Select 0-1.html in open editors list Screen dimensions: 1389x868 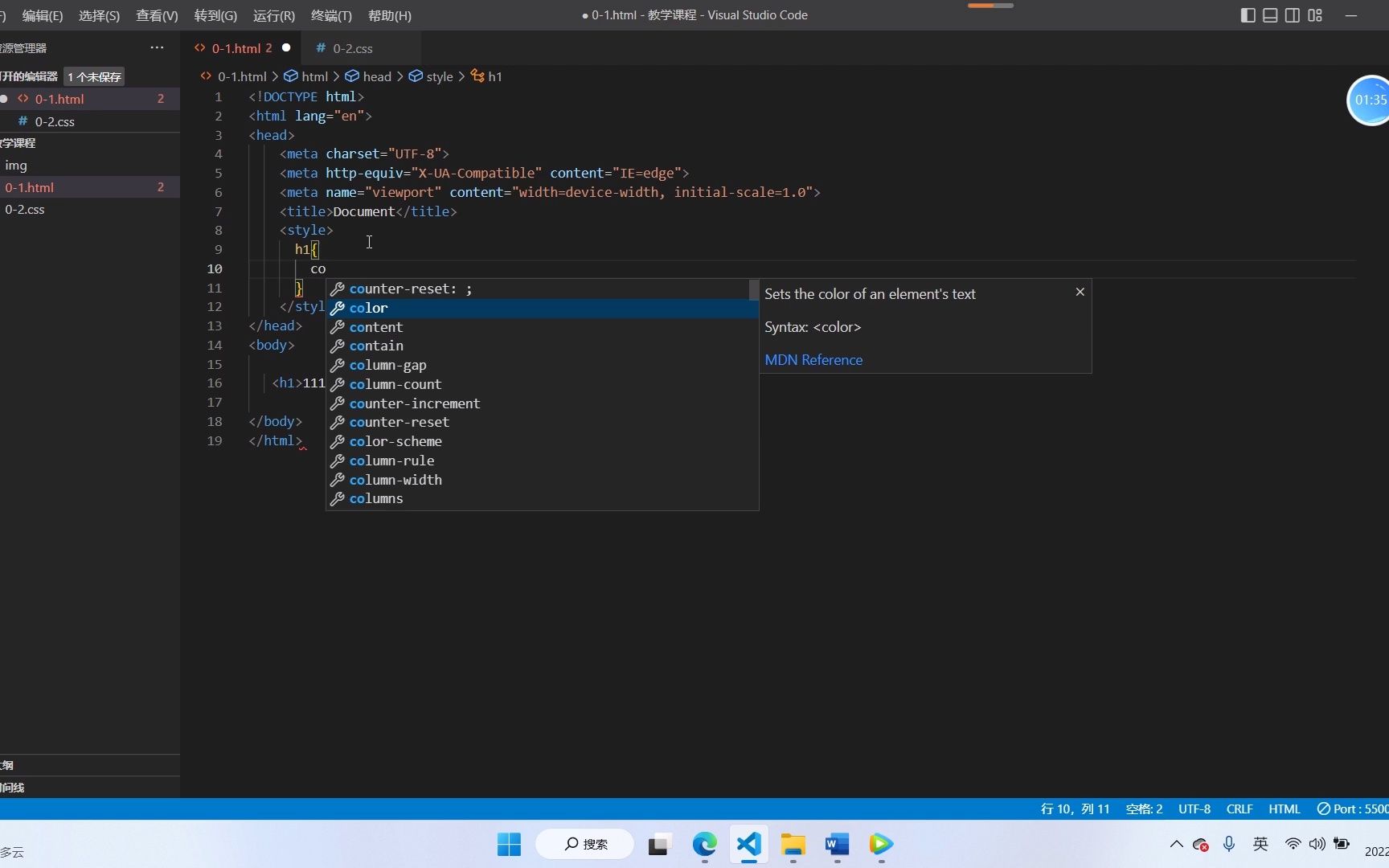tap(90, 99)
